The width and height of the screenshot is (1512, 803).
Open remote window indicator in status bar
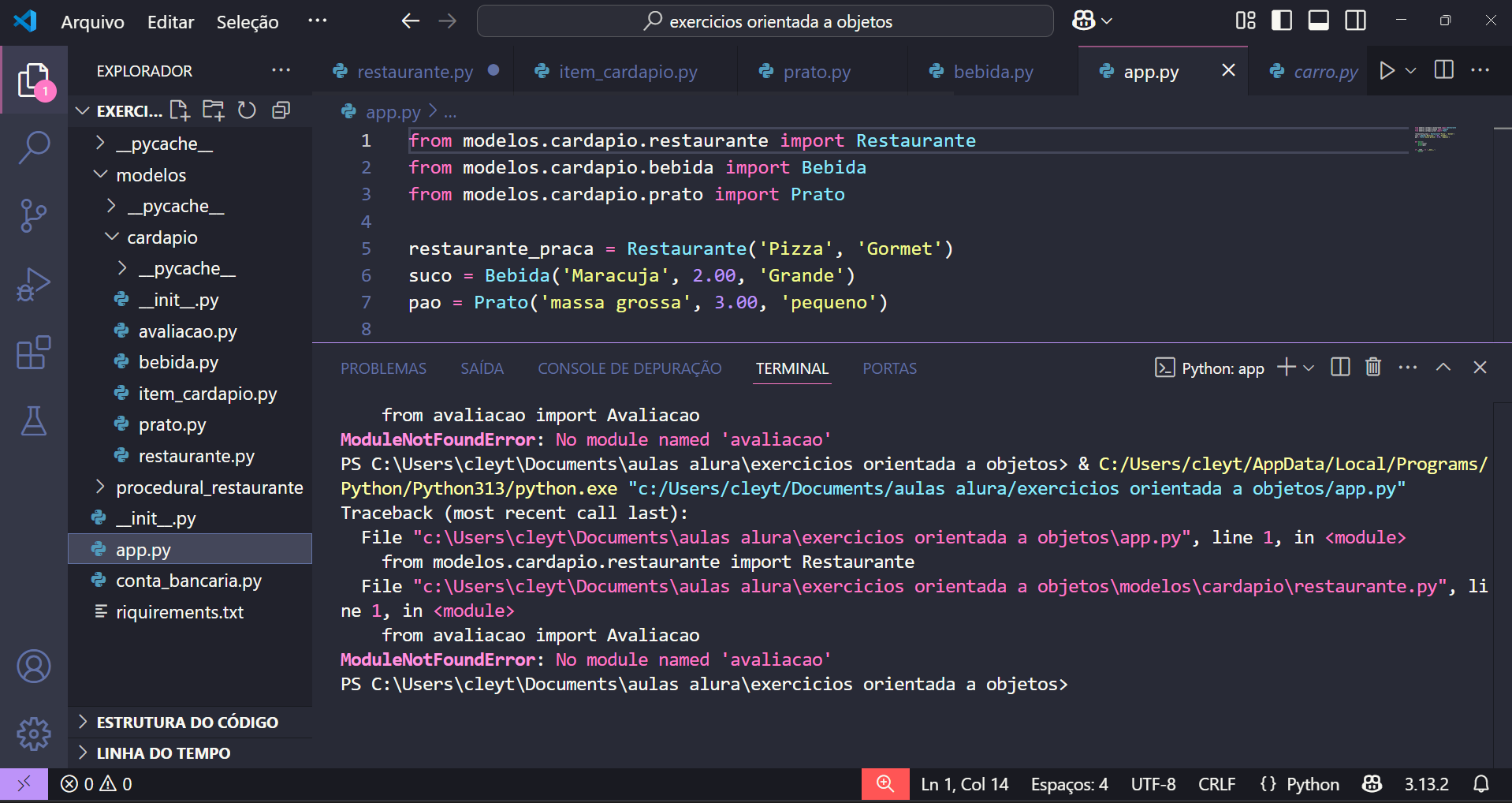pos(24,784)
